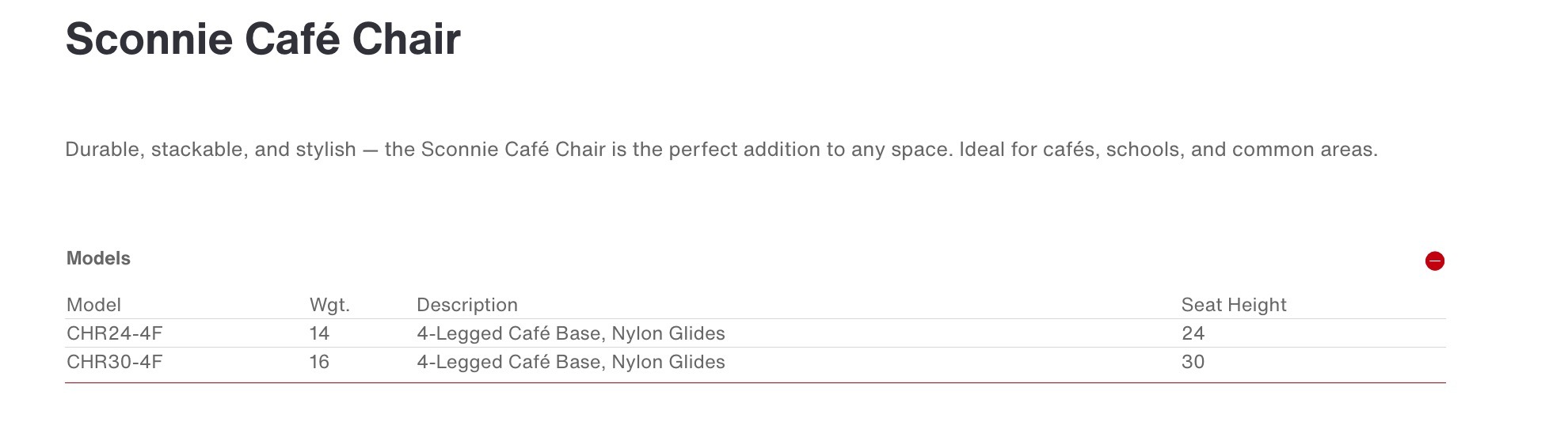1568x445 pixels.
Task: Select the CHR24-4F model cell
Action: pos(114,333)
